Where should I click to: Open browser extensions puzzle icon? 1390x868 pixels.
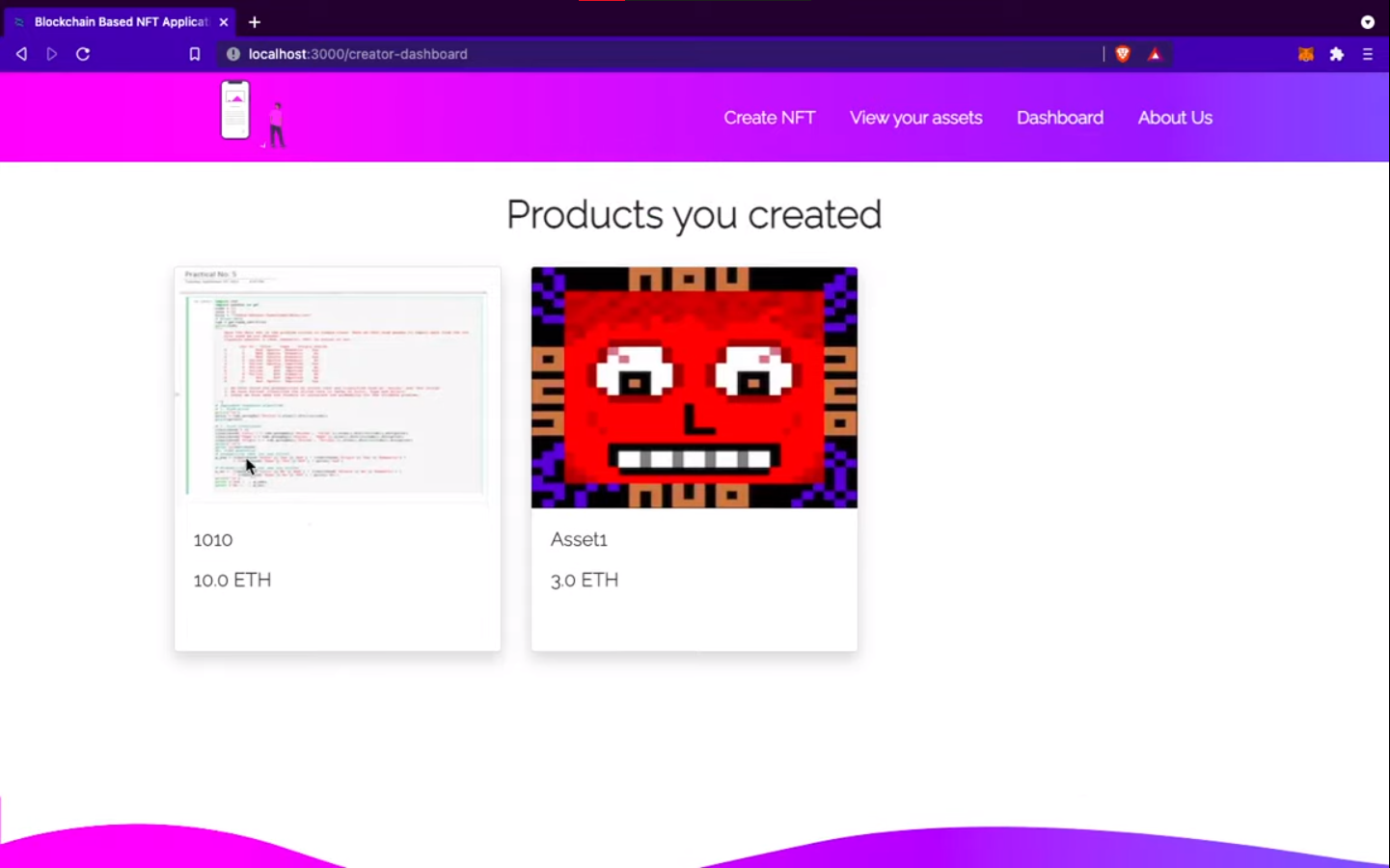(1337, 54)
